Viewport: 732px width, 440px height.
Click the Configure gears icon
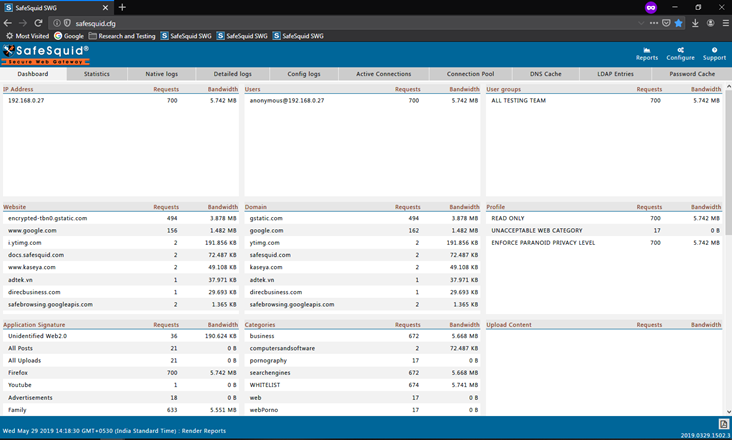680,53
